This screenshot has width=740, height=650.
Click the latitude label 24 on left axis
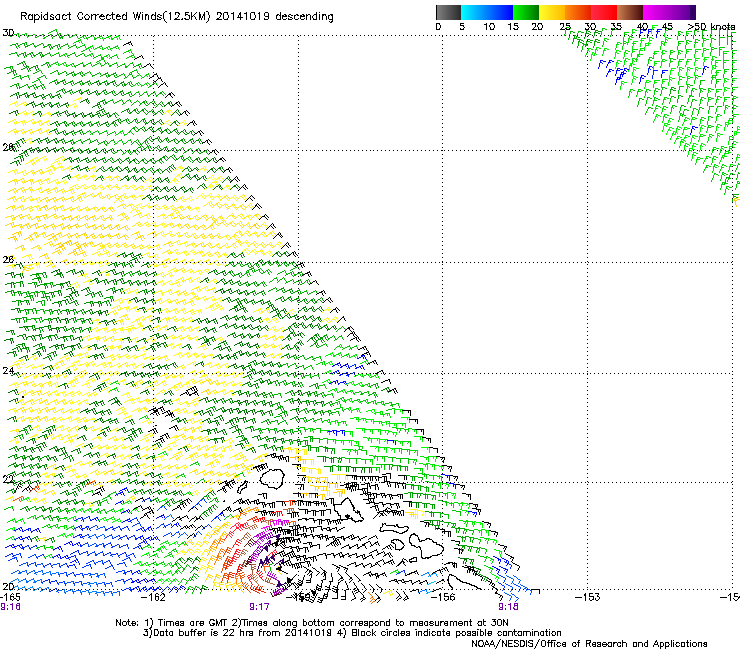coord(8,371)
